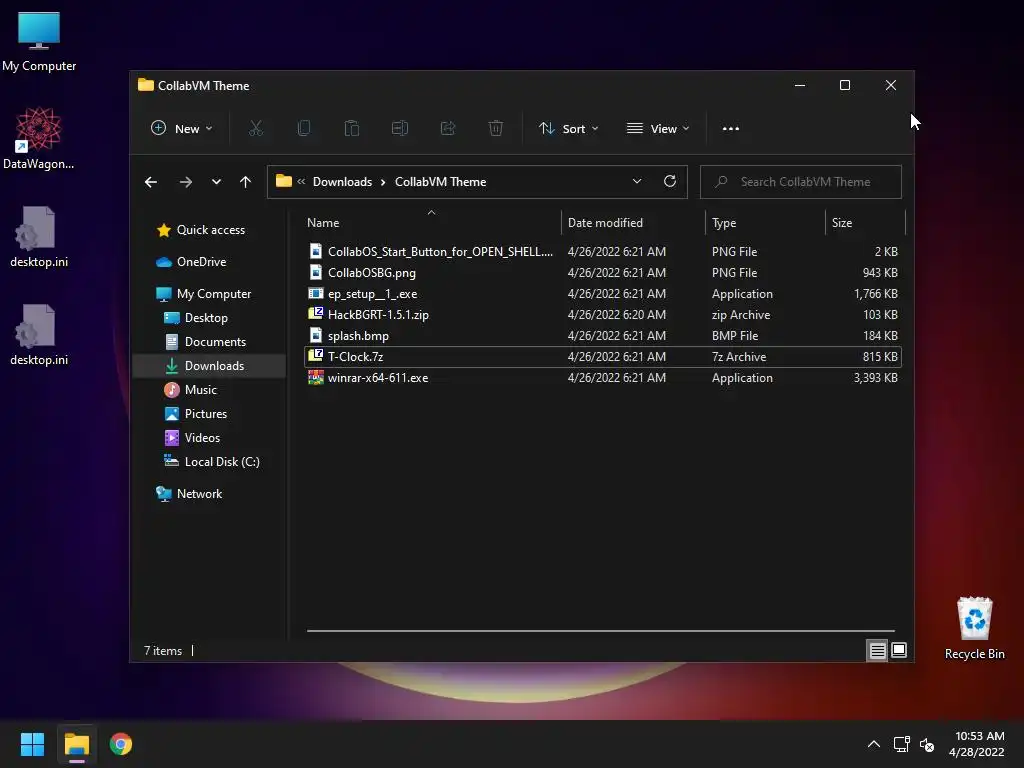Open Downloads in navigation pane
The width and height of the screenshot is (1024, 768).
click(209, 366)
